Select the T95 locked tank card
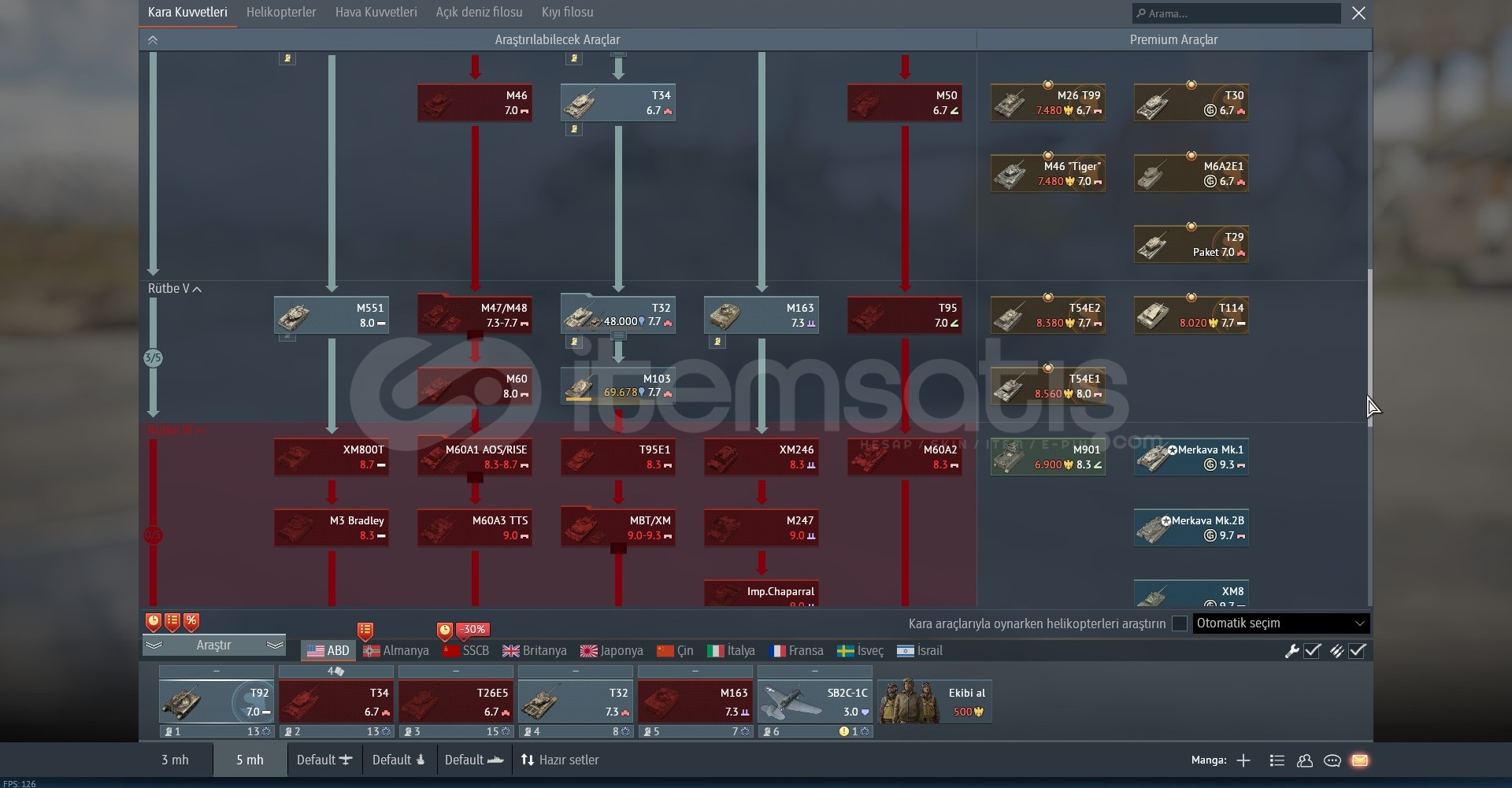 [905, 315]
